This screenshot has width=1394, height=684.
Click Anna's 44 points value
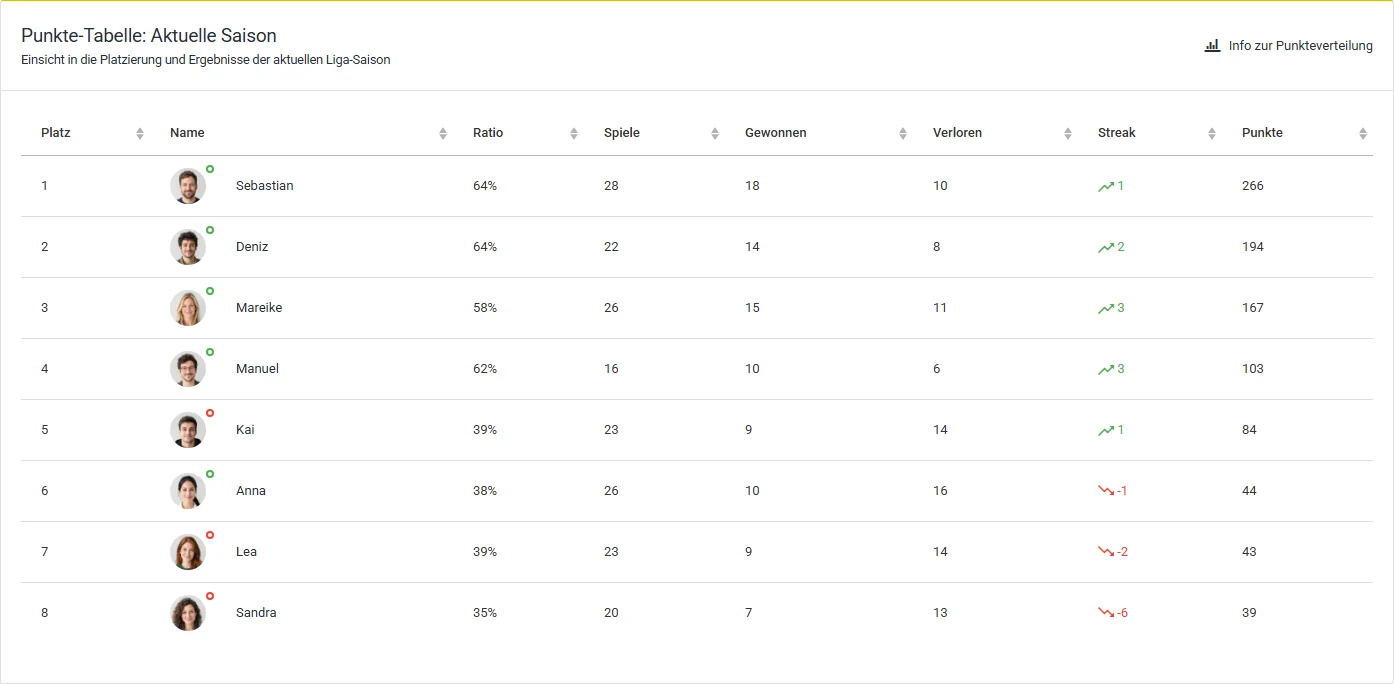point(1249,491)
